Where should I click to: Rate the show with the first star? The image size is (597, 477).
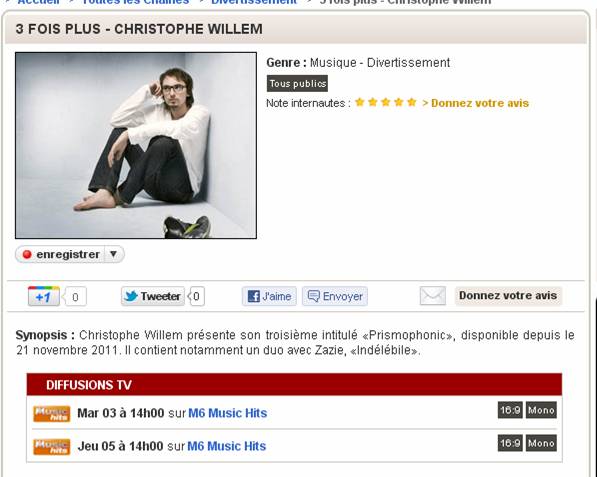coord(360,102)
